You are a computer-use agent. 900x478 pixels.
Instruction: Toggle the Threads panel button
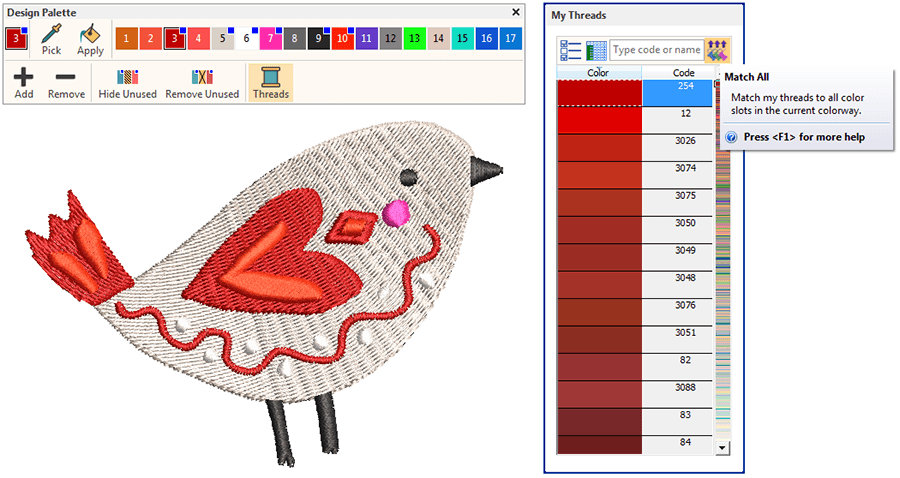point(270,82)
